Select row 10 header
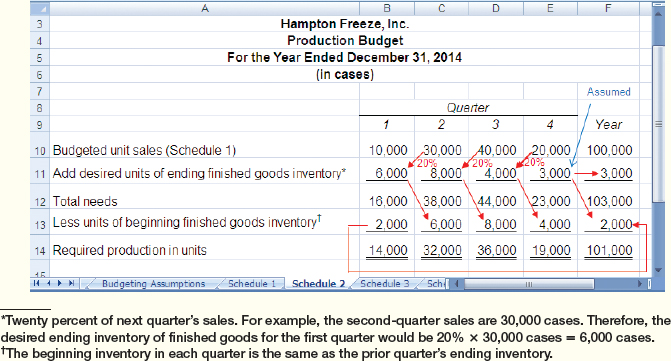Viewport: 671px width, 361px height. click(x=40, y=145)
